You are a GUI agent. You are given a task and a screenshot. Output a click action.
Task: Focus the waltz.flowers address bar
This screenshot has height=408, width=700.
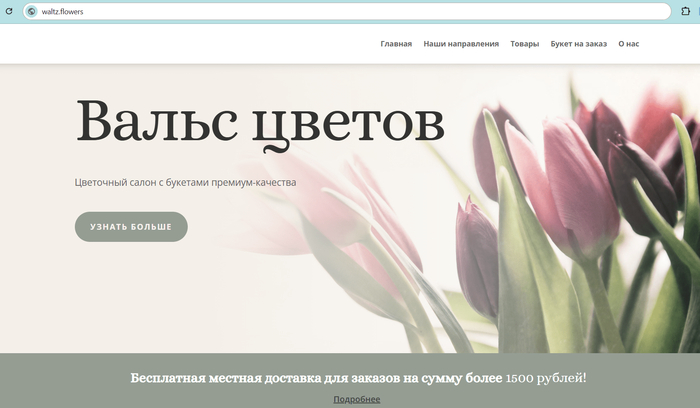pyautogui.click(x=300, y=12)
